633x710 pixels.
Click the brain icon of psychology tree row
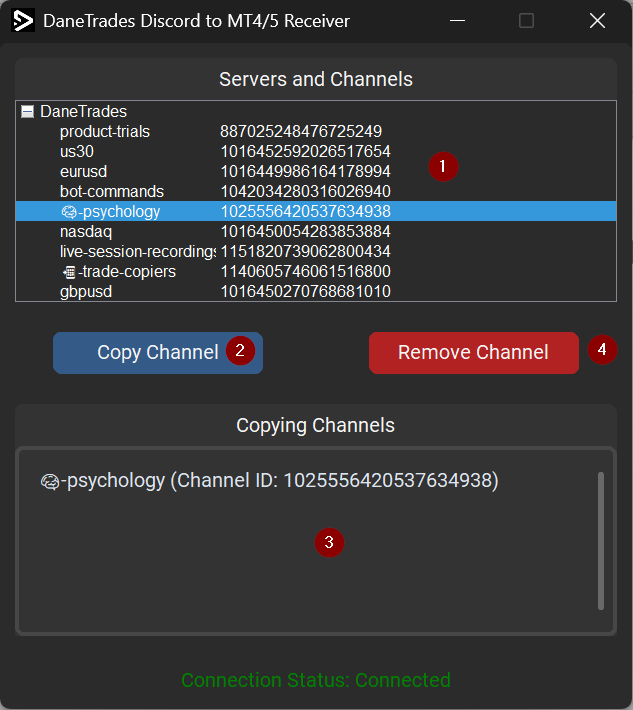(69, 211)
